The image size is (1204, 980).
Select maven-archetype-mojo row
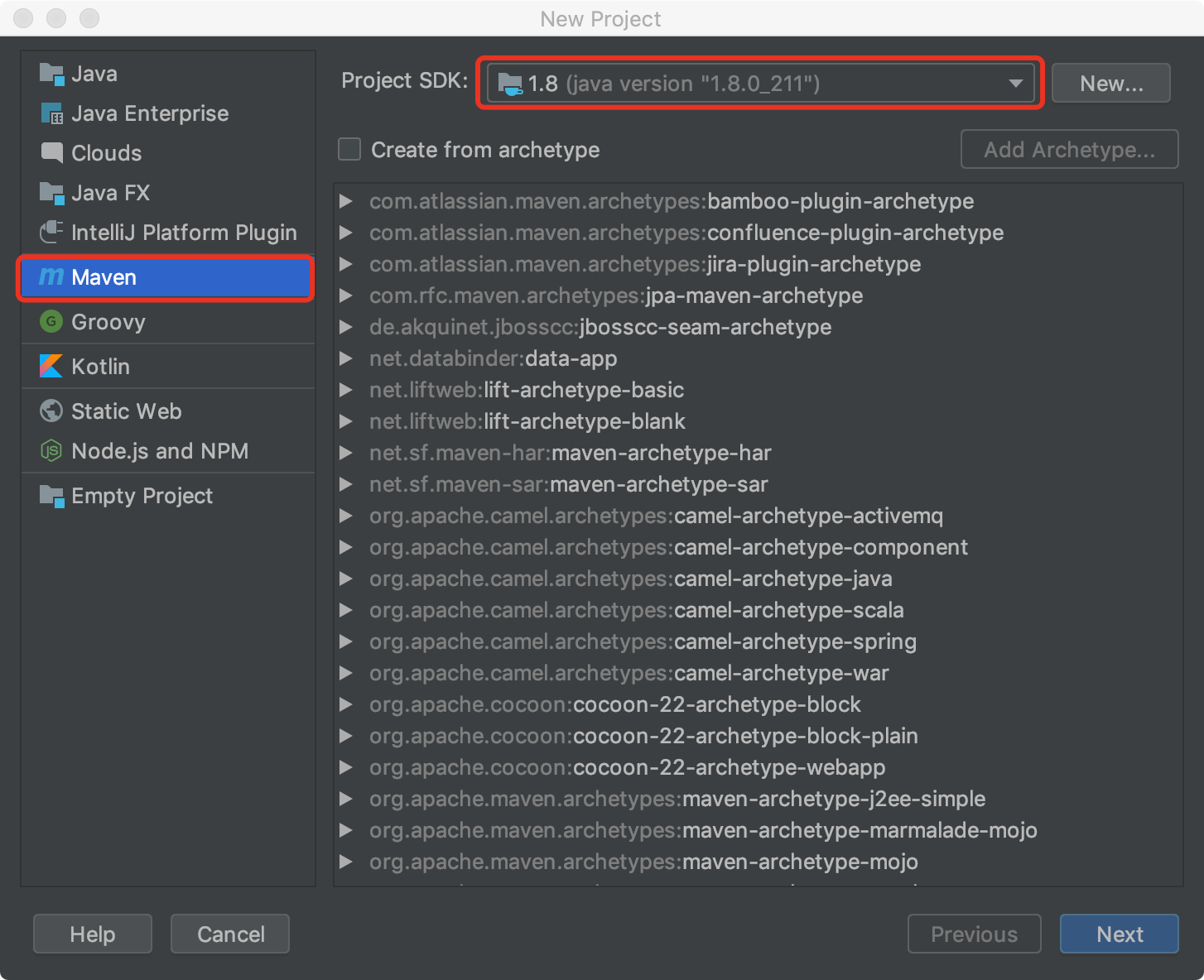(x=758, y=862)
